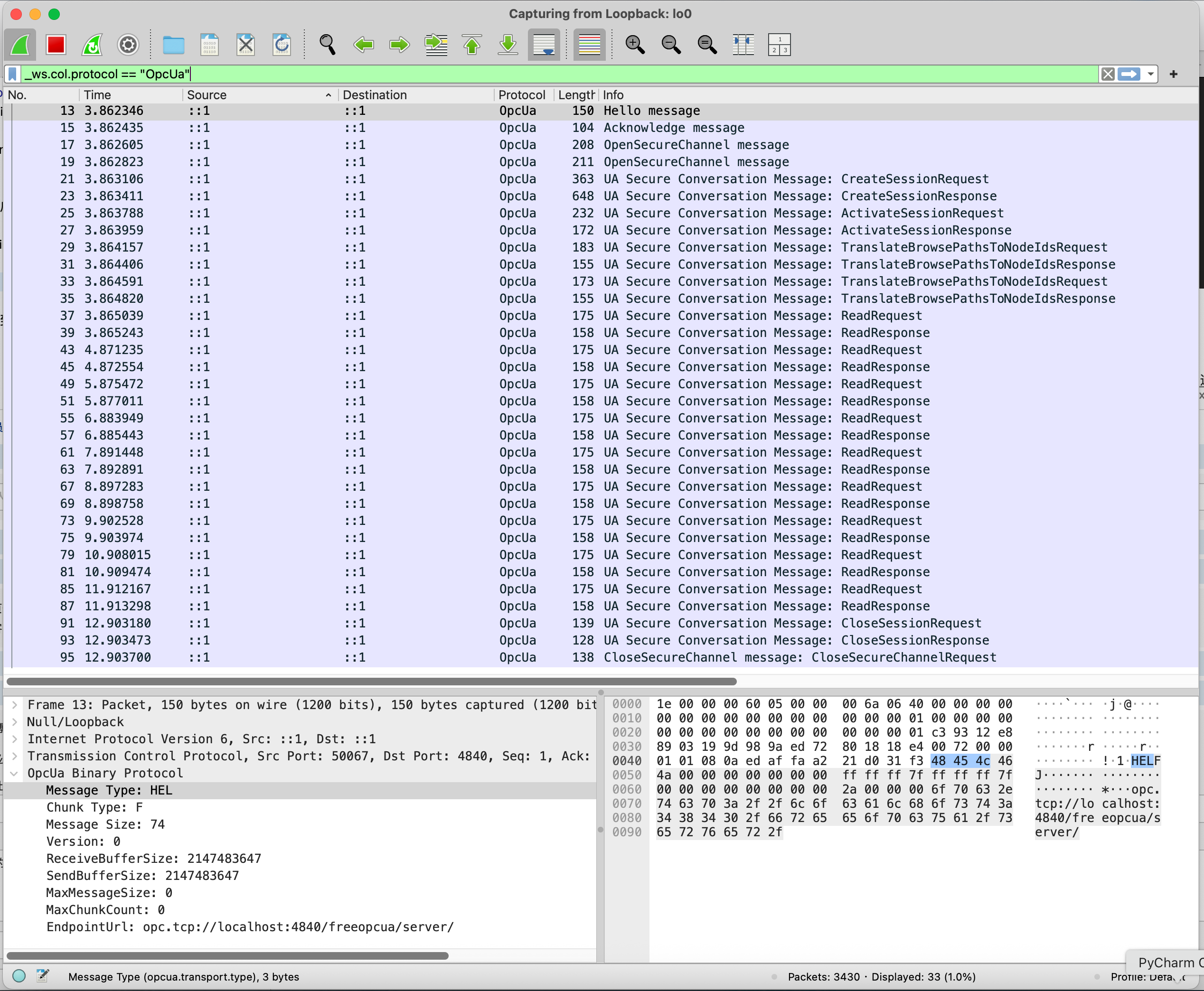Toggle auto-scroll during live capture
Screen dimensions: 1204x991
coord(544,45)
